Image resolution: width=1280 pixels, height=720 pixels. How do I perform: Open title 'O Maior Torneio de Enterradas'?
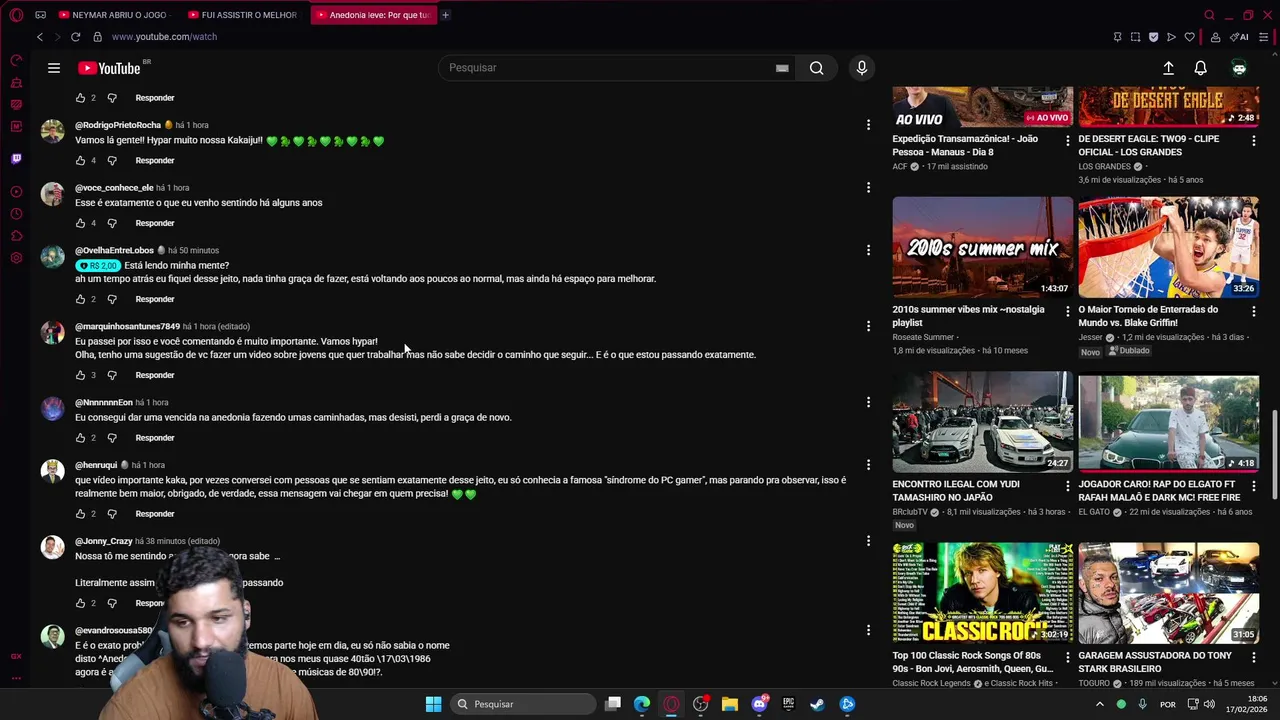click(x=1148, y=316)
